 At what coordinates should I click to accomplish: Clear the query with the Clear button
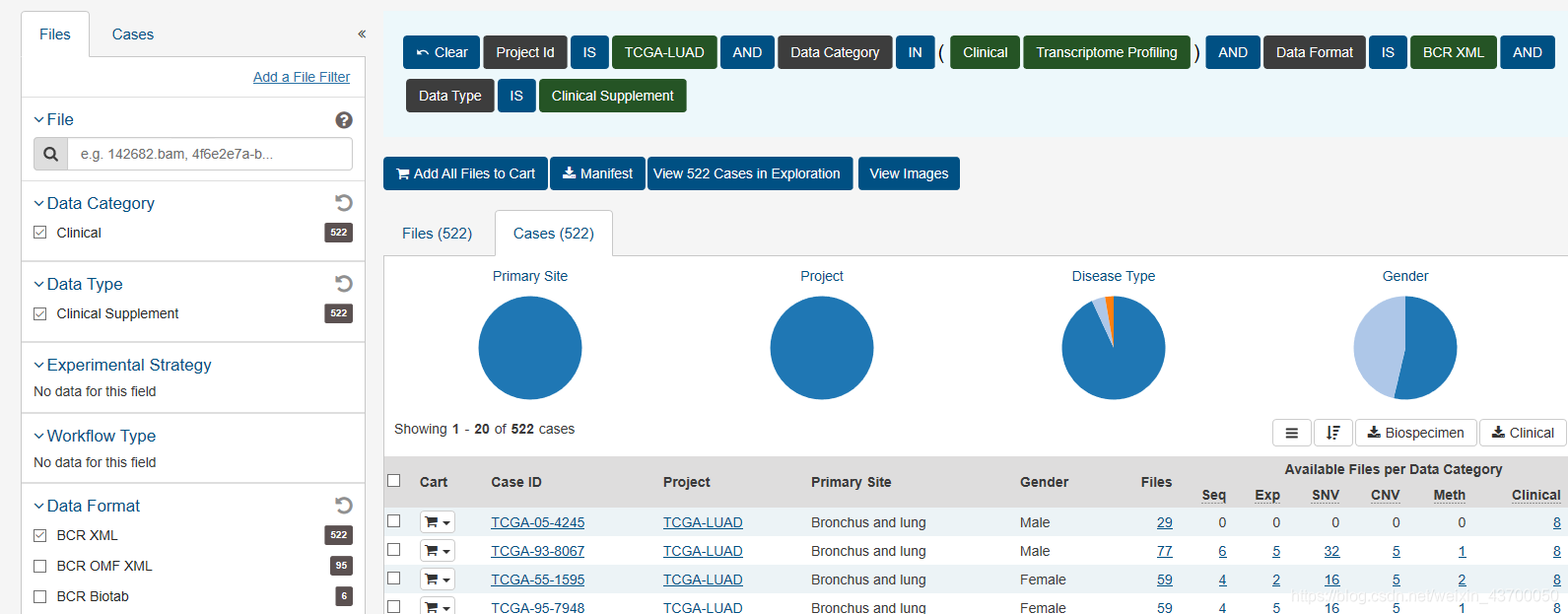point(442,52)
